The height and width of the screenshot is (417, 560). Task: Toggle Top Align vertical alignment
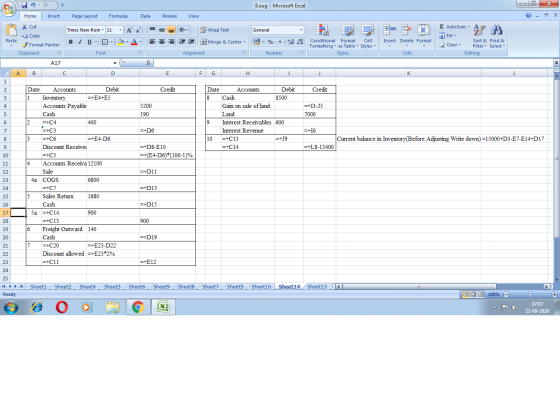click(152, 30)
